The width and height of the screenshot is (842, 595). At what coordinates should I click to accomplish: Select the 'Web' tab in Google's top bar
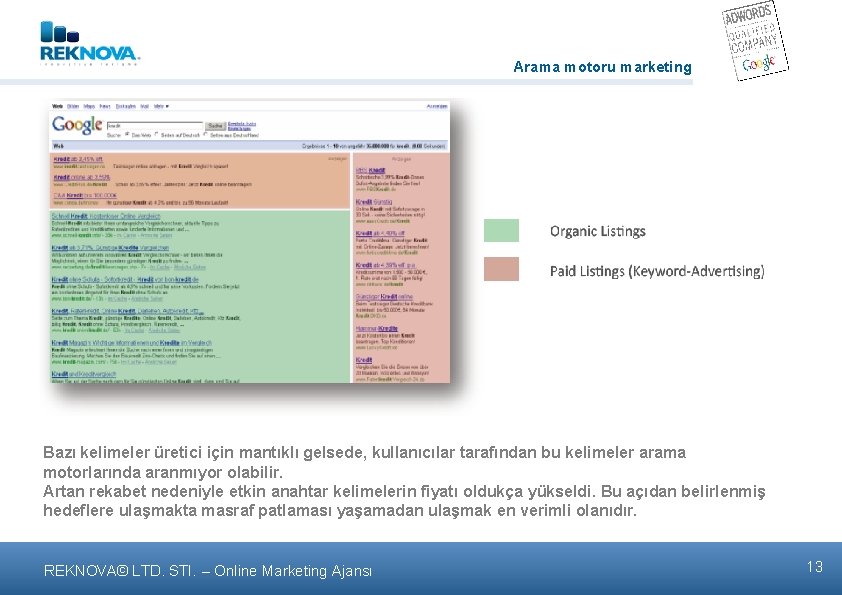[57, 106]
